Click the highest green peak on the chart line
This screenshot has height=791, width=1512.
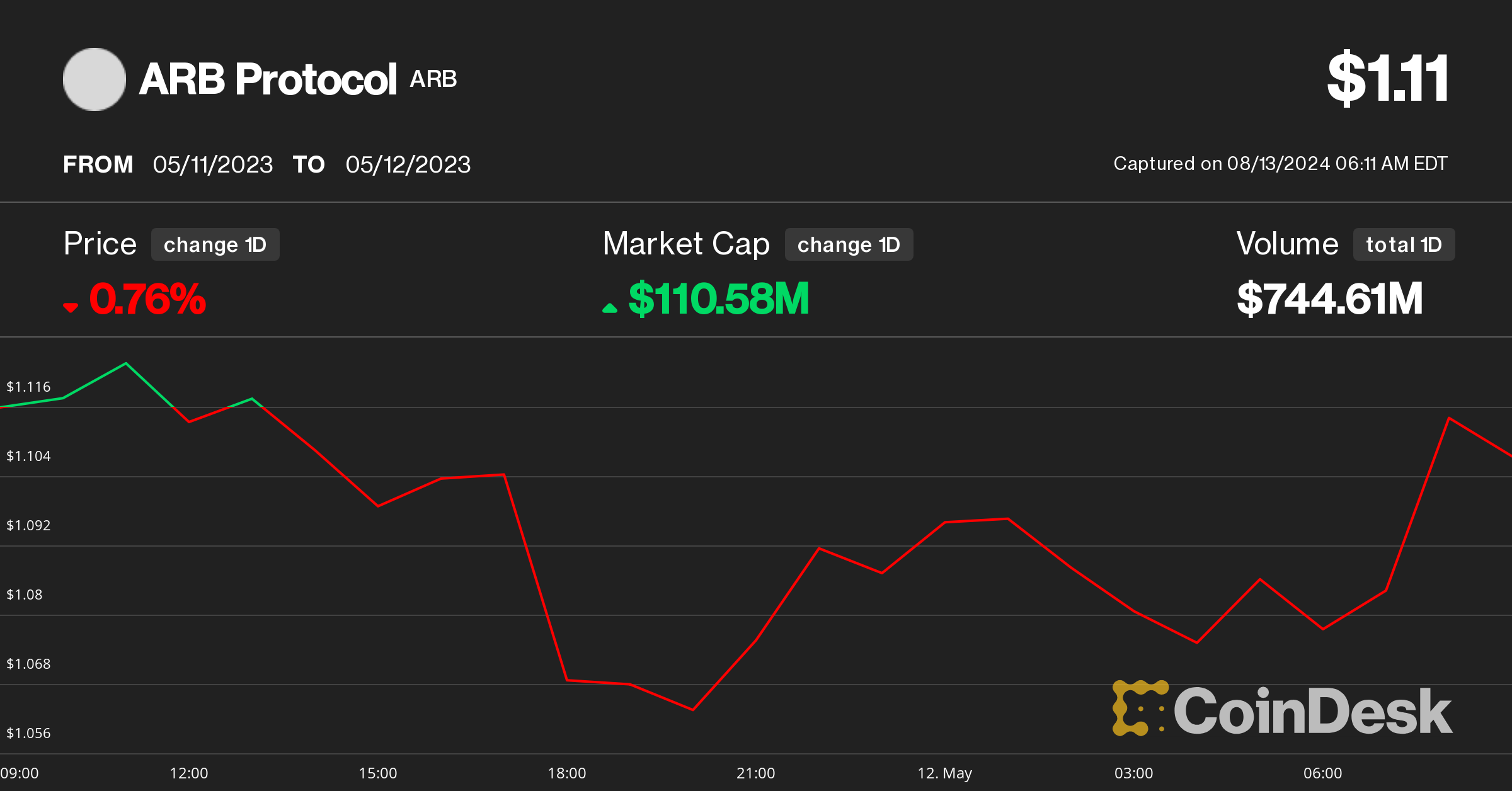(126, 363)
